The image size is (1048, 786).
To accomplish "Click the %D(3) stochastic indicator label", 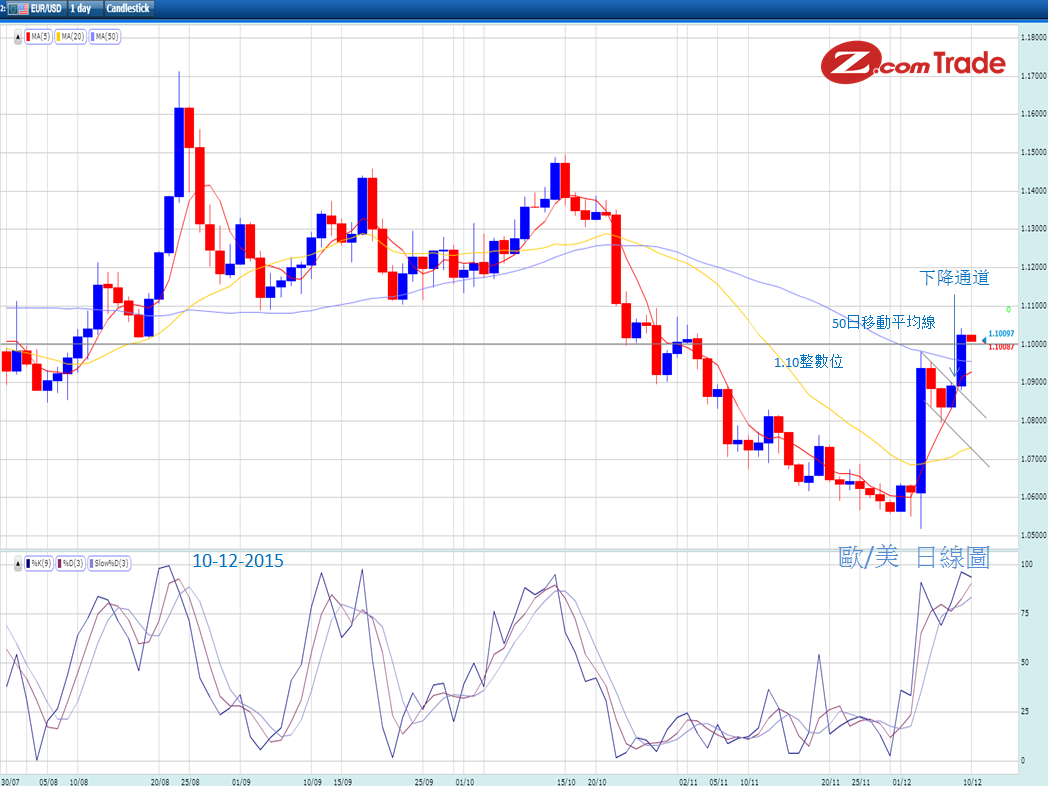I will [x=72, y=563].
